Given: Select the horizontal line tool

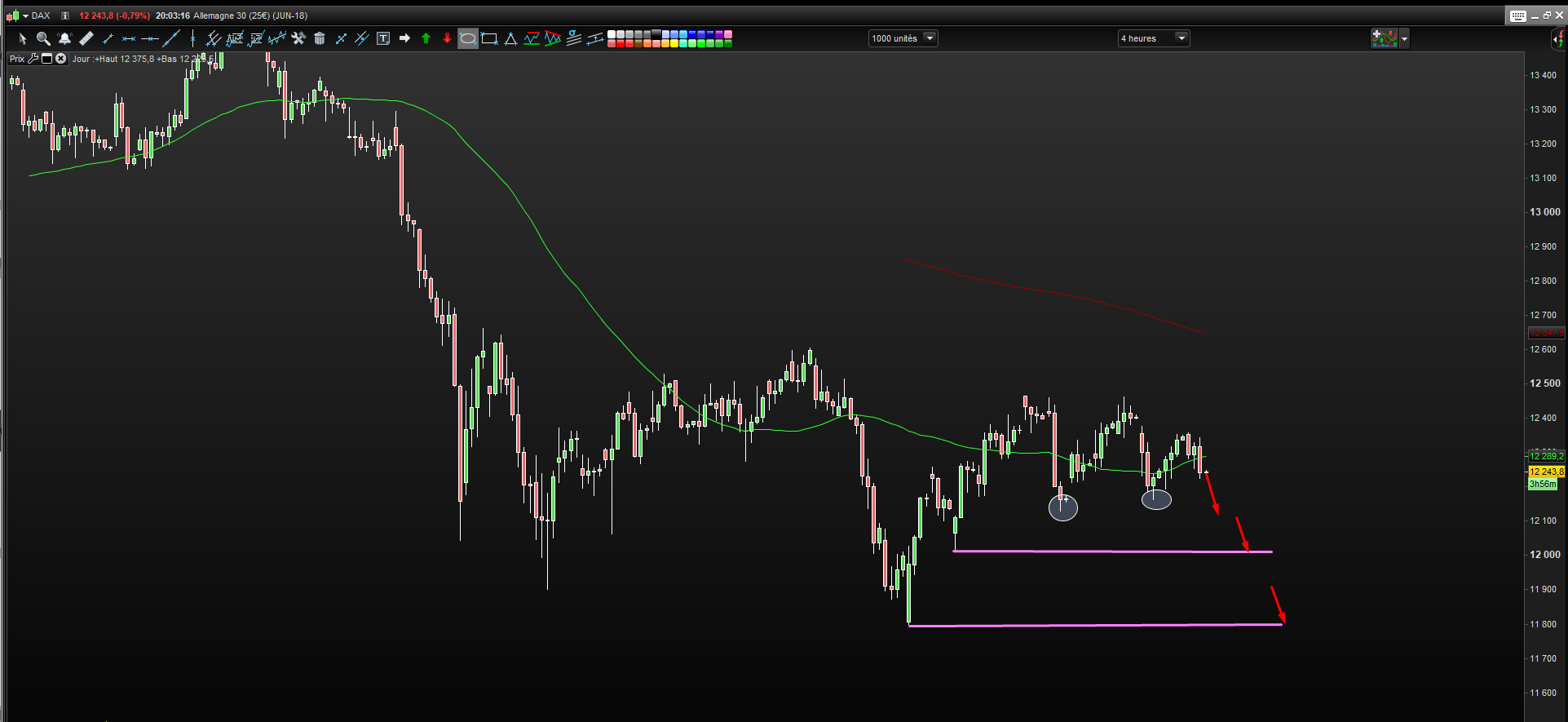Looking at the screenshot, I should tap(149, 38).
